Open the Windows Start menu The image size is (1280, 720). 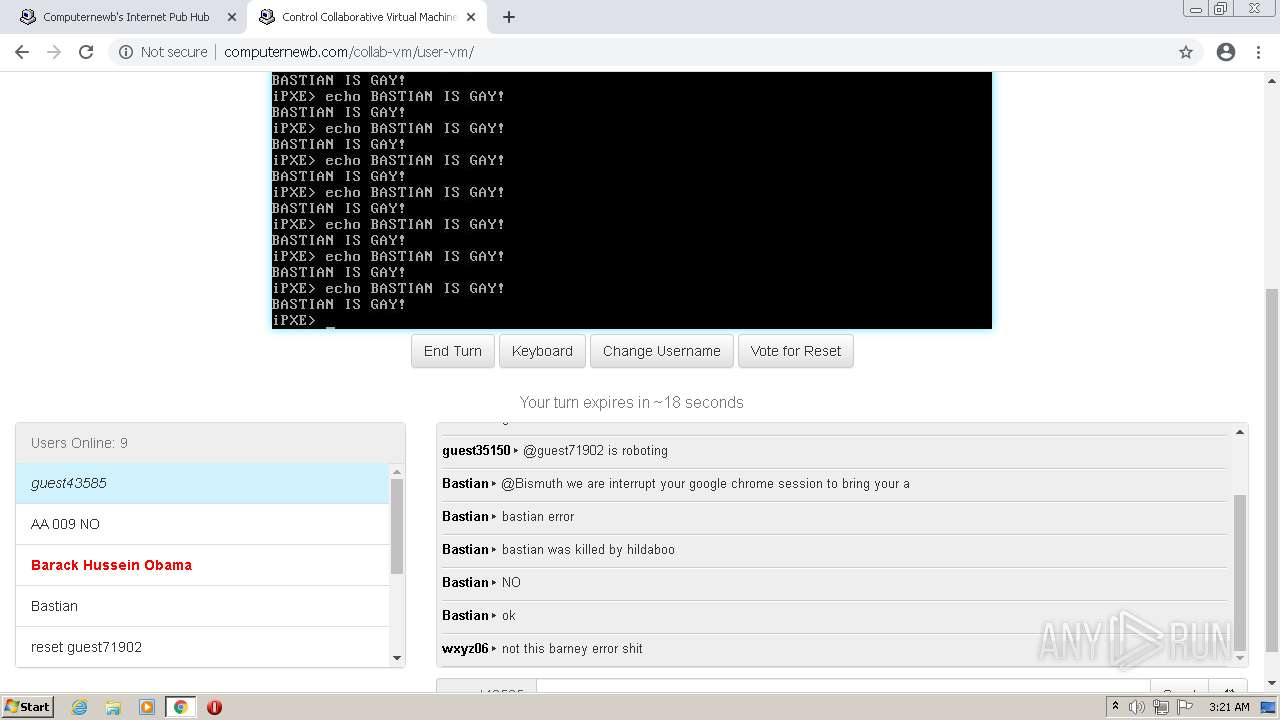pyautogui.click(x=28, y=706)
